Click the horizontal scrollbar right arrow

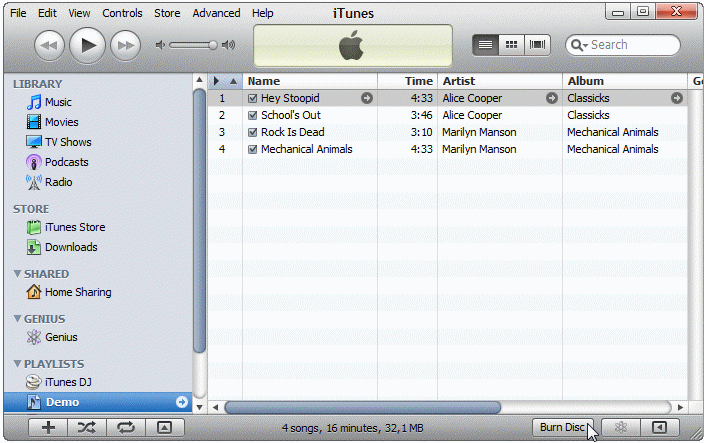[x=680, y=408]
